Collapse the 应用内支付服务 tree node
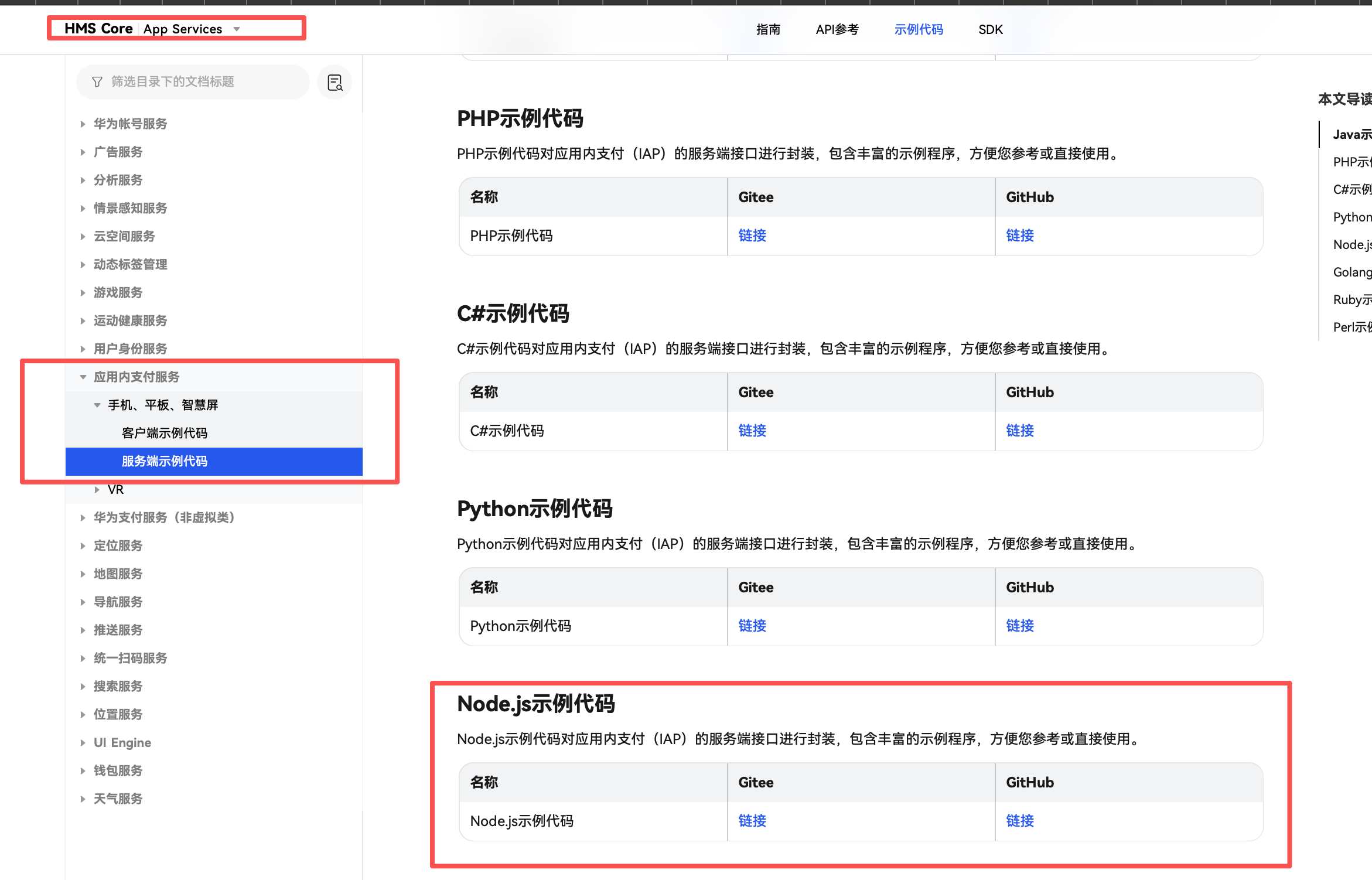 pos(83,377)
